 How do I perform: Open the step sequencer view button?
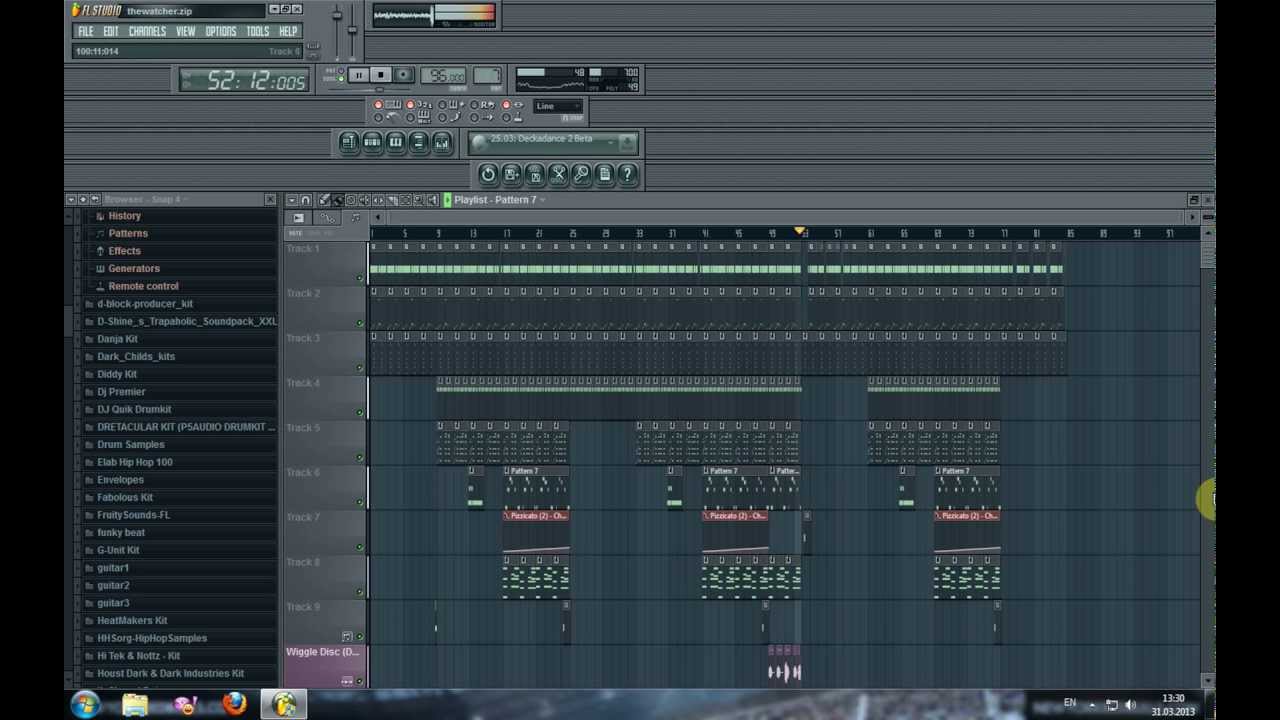tap(372, 142)
